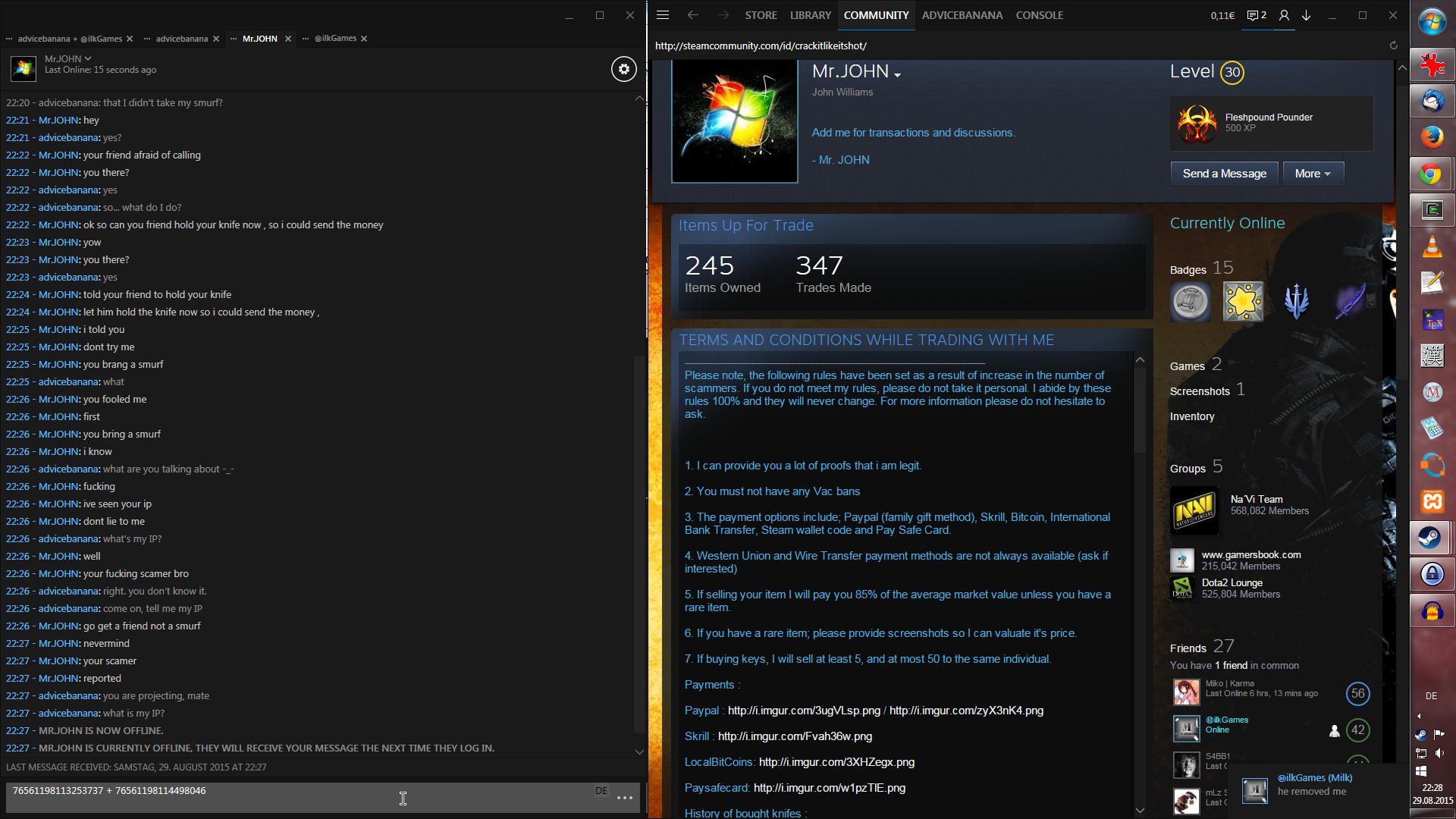
Task: Open the chat input options dots
Action: 625,798
